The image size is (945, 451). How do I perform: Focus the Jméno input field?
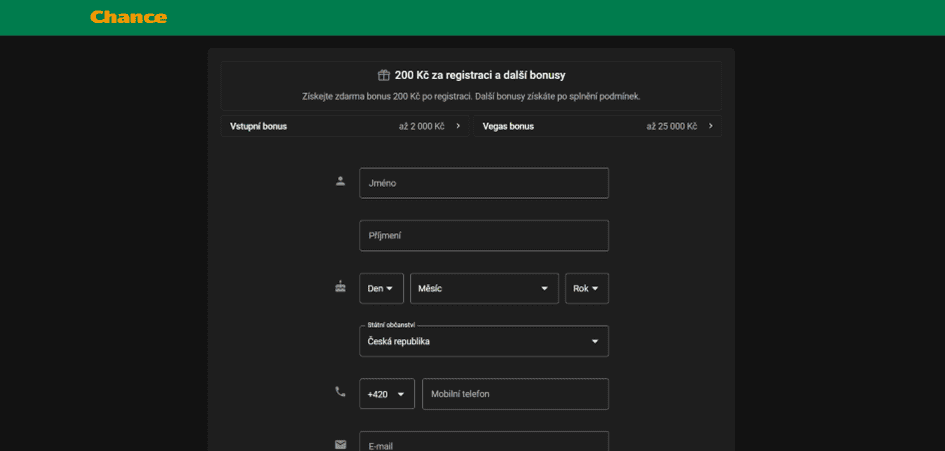click(484, 183)
